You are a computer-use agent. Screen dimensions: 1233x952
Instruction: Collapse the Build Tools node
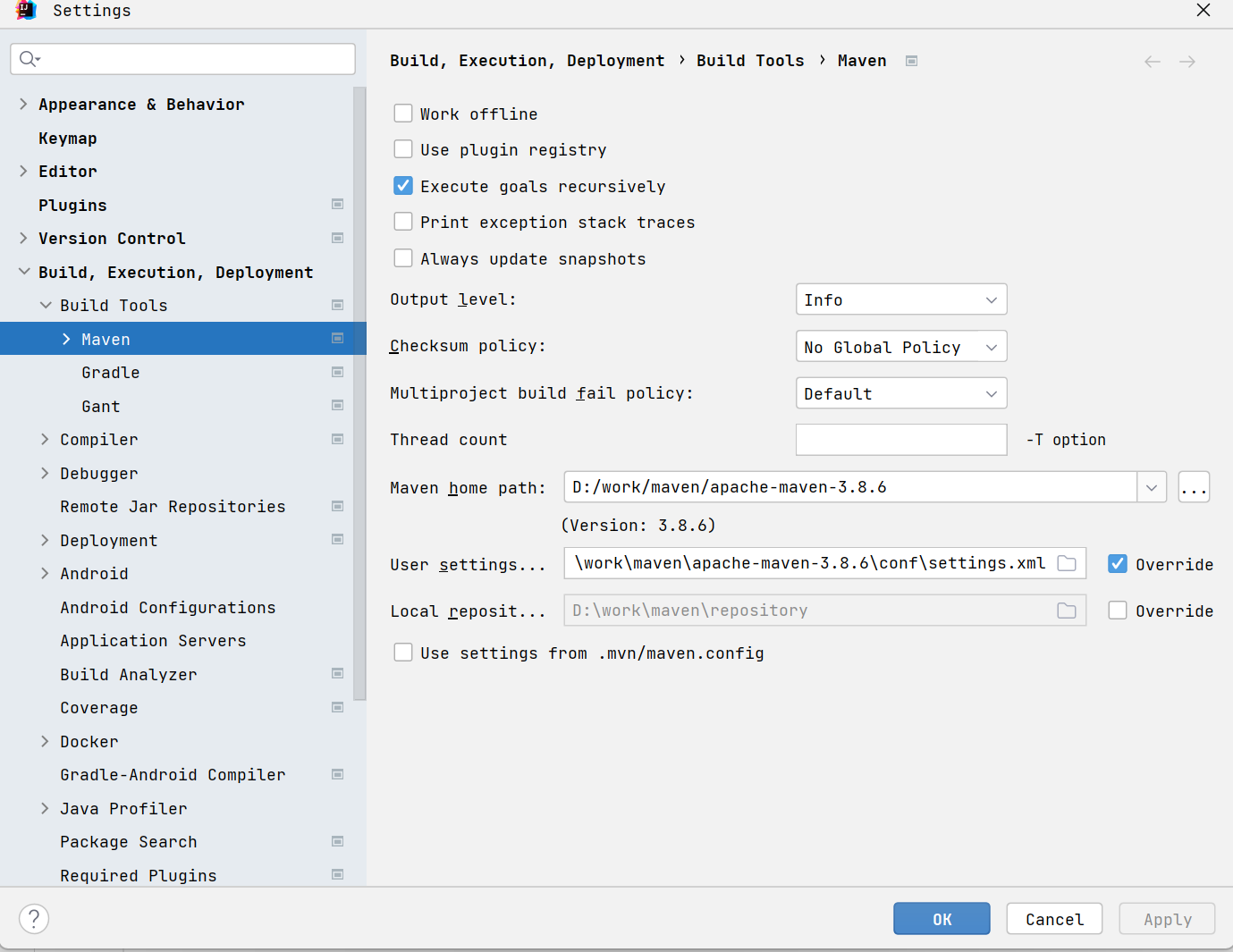coord(46,305)
